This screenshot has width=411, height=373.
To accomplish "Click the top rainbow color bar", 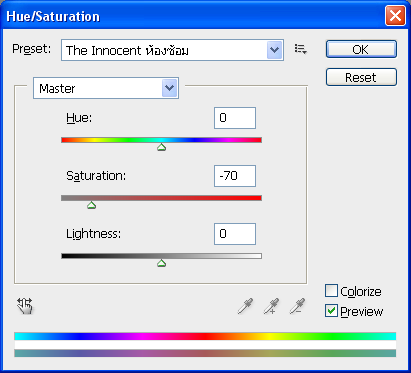I will click(x=205, y=336).
